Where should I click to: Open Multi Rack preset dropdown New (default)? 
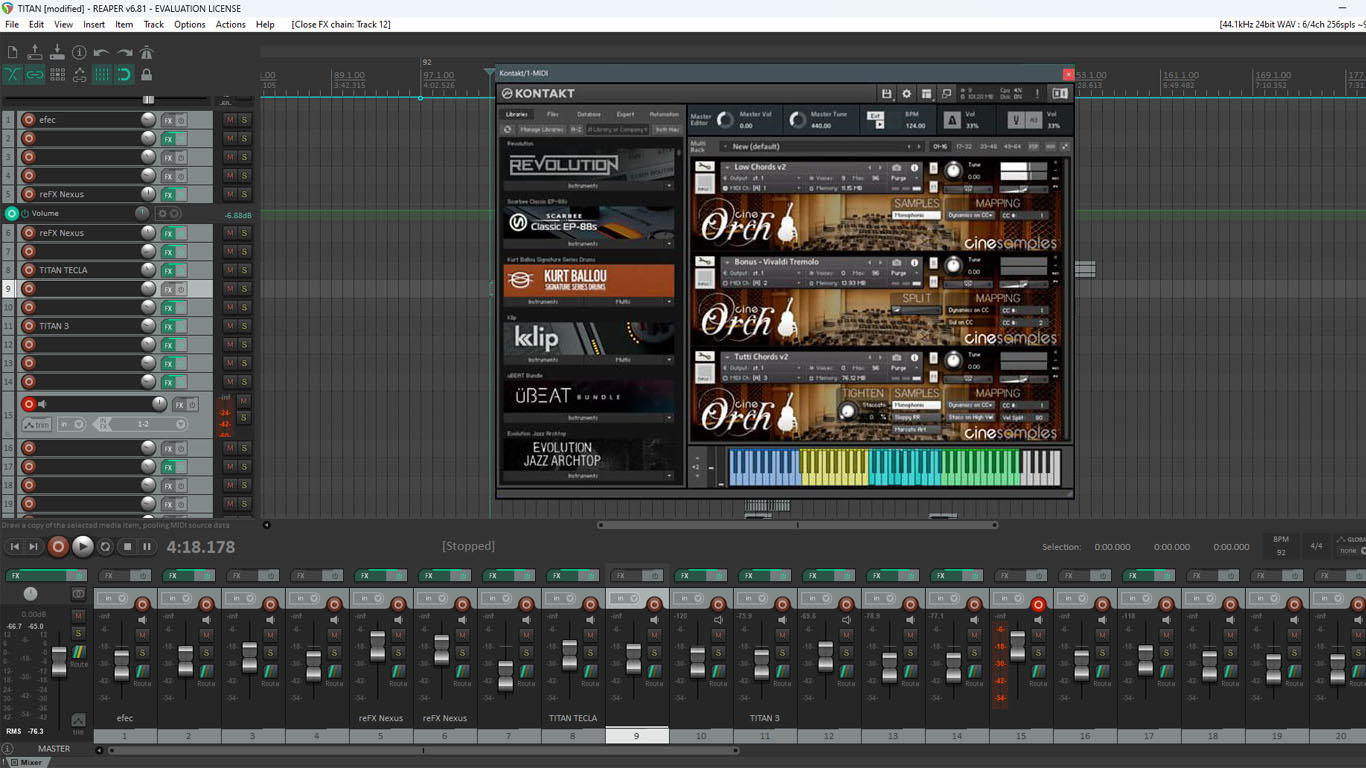[820, 146]
